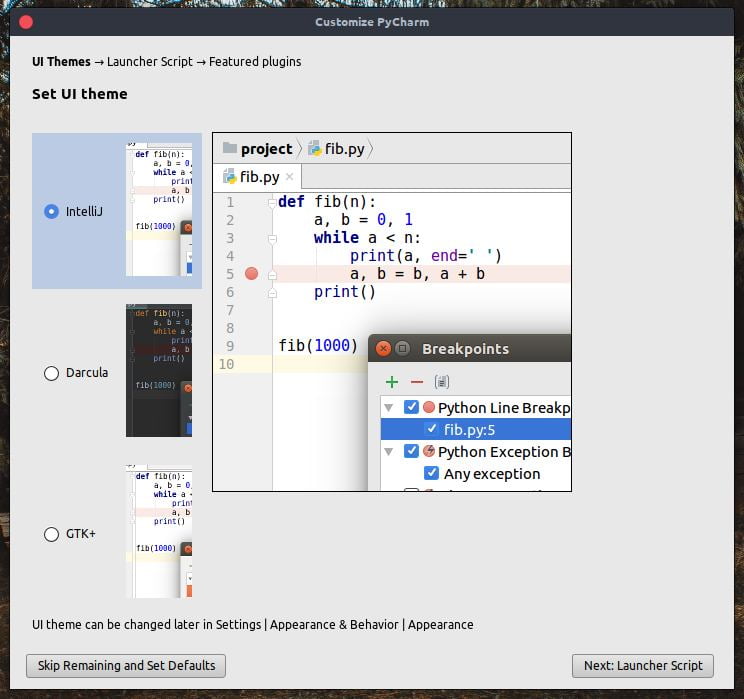Toggle Python Exception Breakpoint checkbox
Image resolution: width=744 pixels, height=699 pixels.
411,451
